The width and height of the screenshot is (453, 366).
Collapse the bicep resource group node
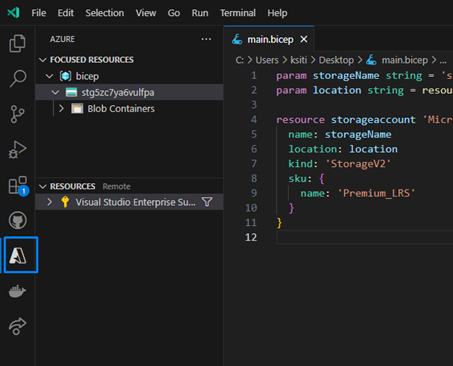[x=49, y=76]
